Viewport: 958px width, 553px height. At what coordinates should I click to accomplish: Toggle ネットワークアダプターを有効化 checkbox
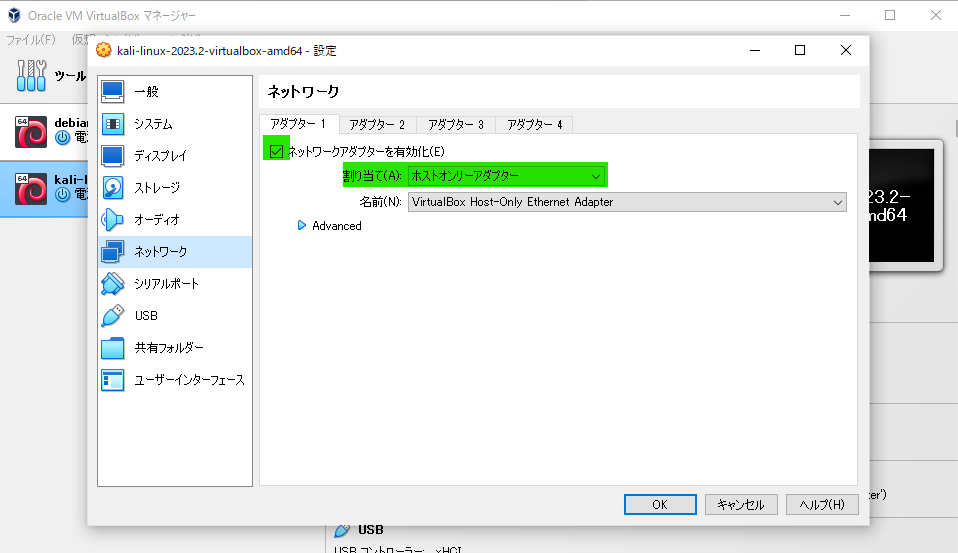(276, 152)
